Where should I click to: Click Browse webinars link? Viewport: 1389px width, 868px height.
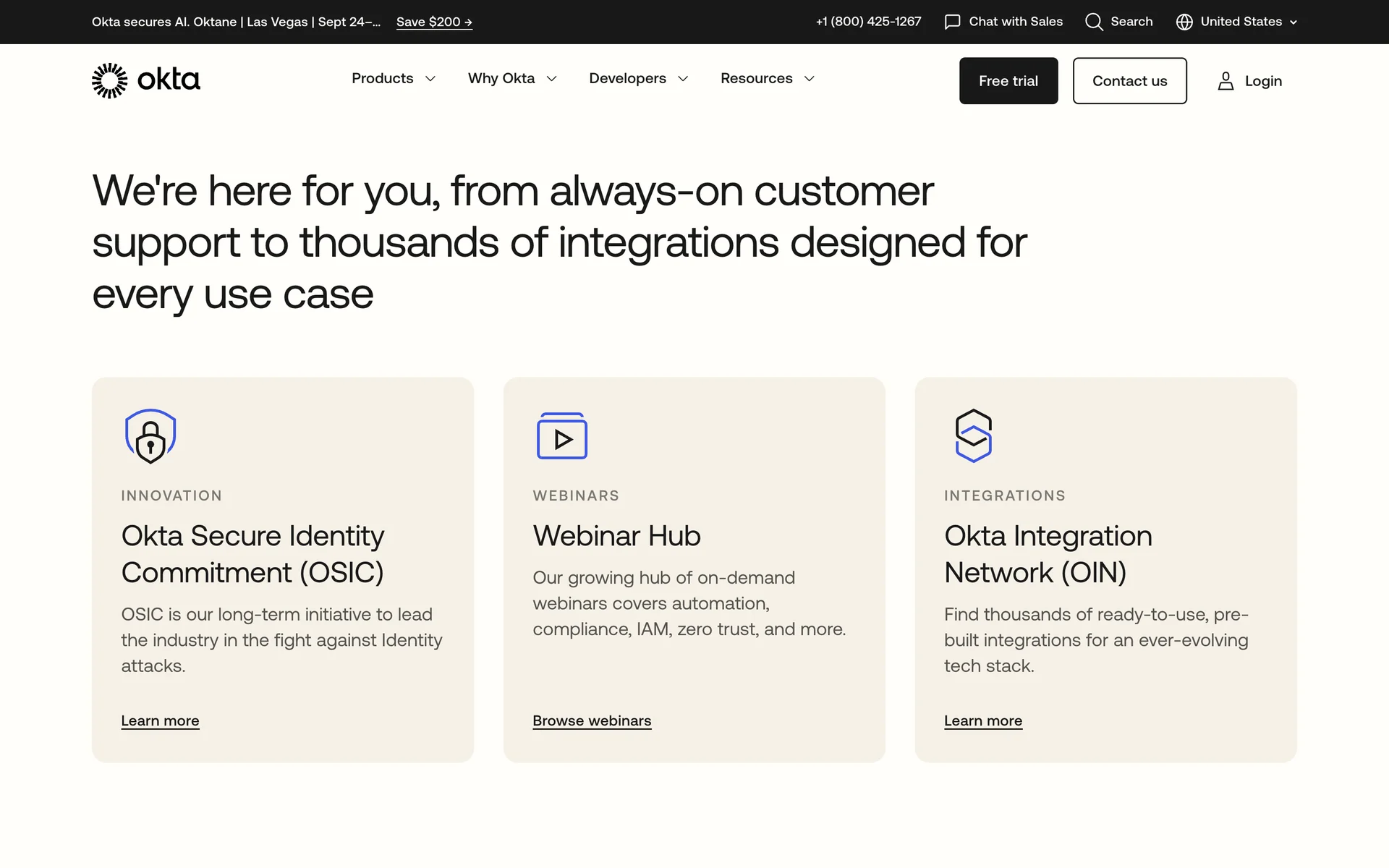592,720
